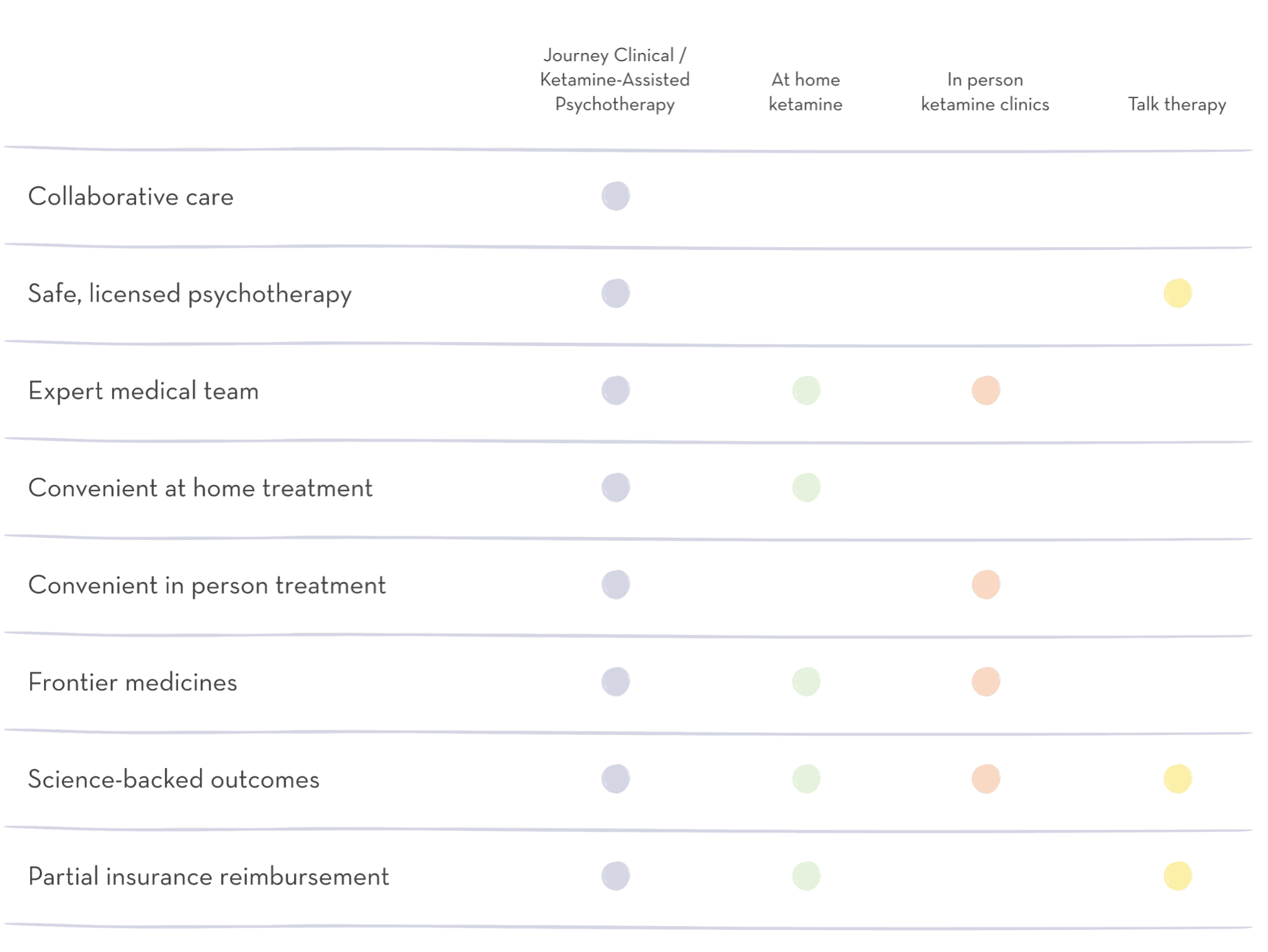This screenshot has width=1268, height=952.
Task: Click the orange dot in Frontier medicines row
Action: pos(986,682)
